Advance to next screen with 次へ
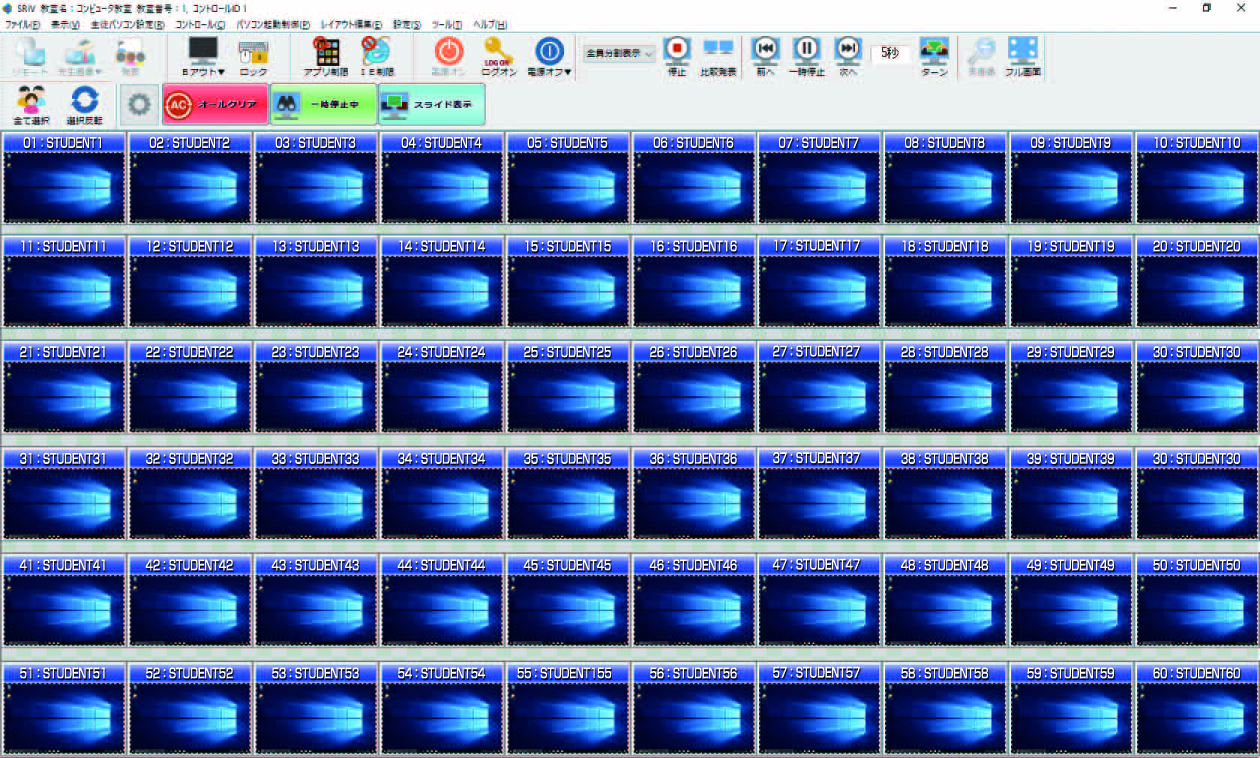This screenshot has height=758, width=1260. pyautogui.click(x=848, y=57)
